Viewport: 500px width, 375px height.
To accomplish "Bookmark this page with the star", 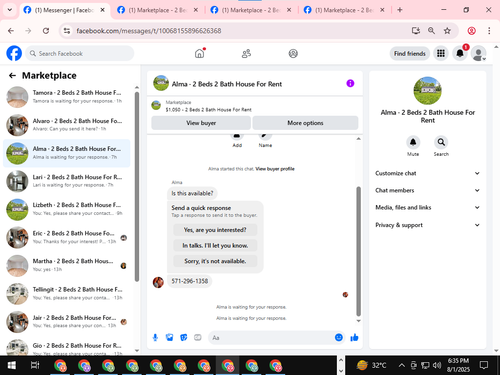I will point(447,31).
